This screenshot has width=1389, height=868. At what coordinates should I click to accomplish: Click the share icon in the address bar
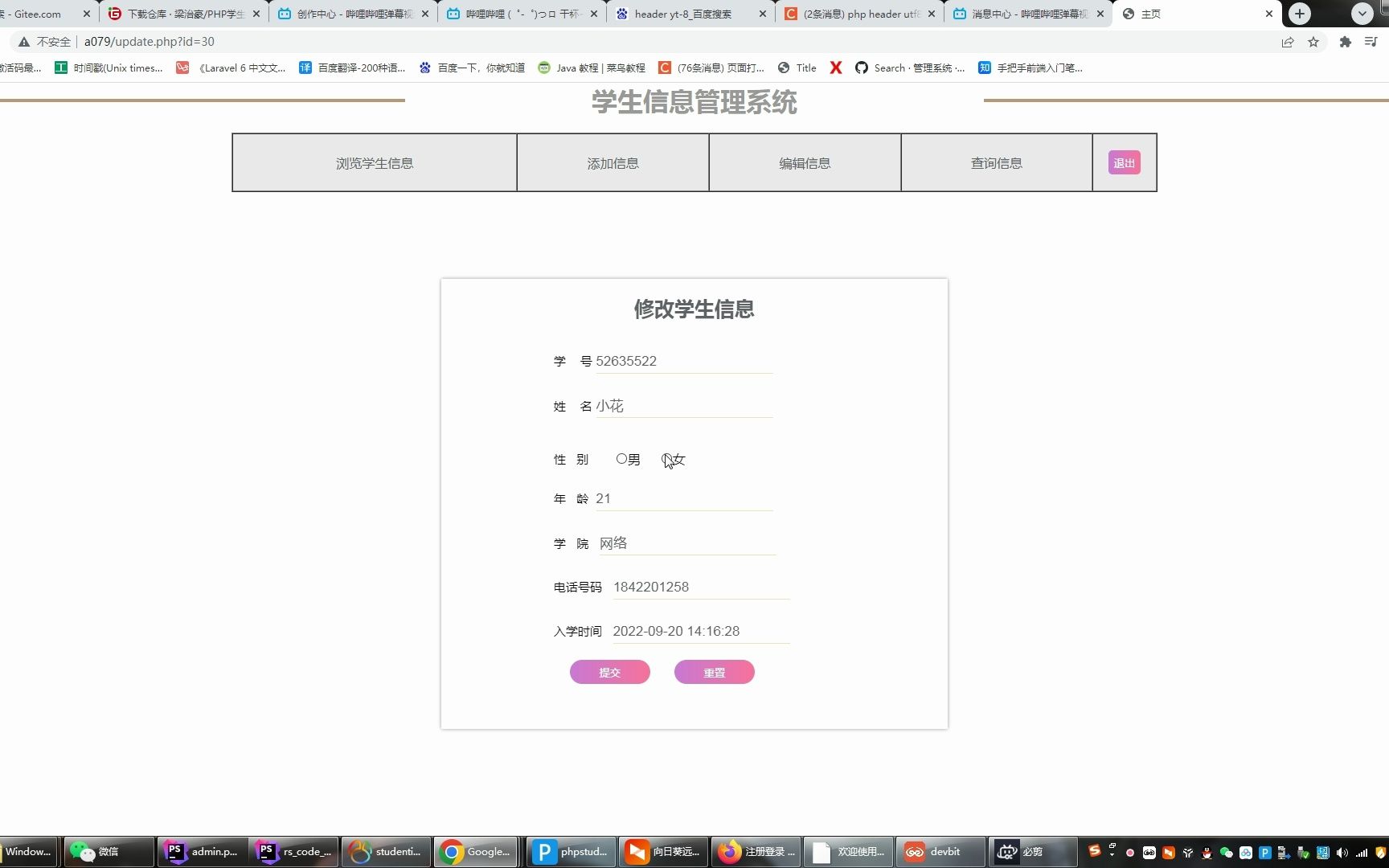[1288, 42]
